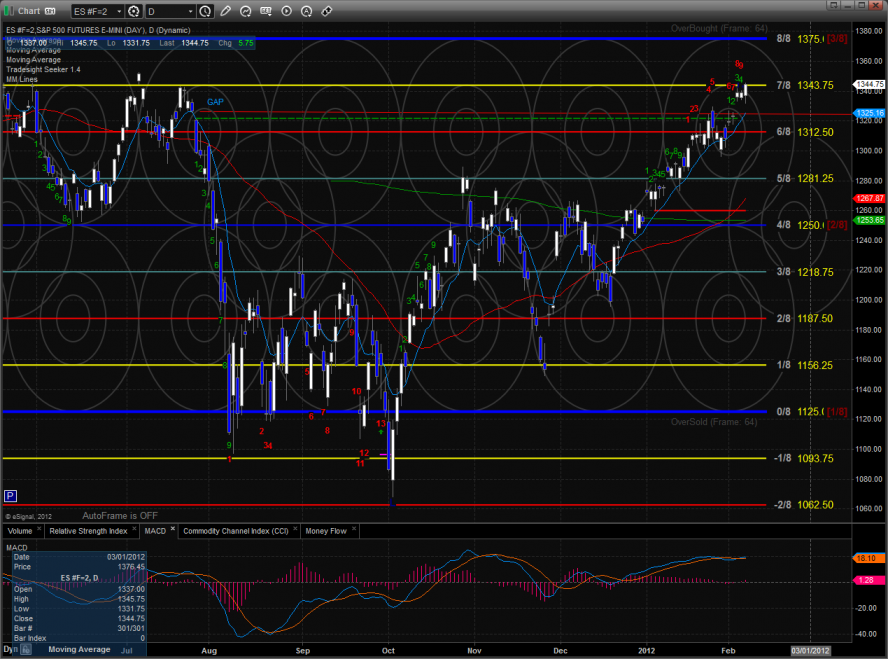Click the blue 1325.16 price marker

[869, 113]
